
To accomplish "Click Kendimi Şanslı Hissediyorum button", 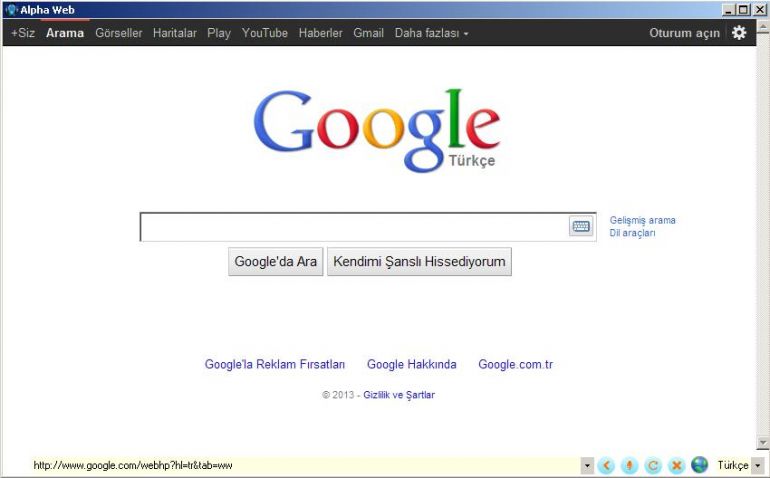I will 419,261.
